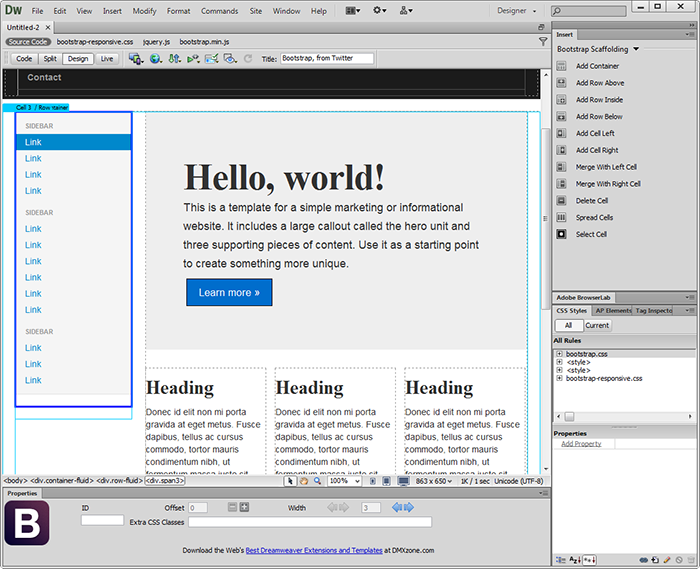This screenshot has height=569, width=700.
Task: Click the Add Row Above icon
Action: (561, 83)
